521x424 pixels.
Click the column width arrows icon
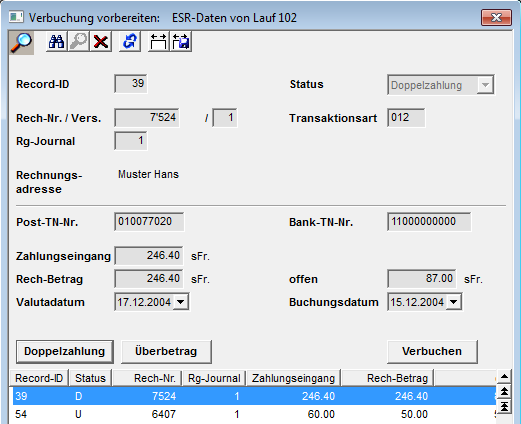[159, 42]
